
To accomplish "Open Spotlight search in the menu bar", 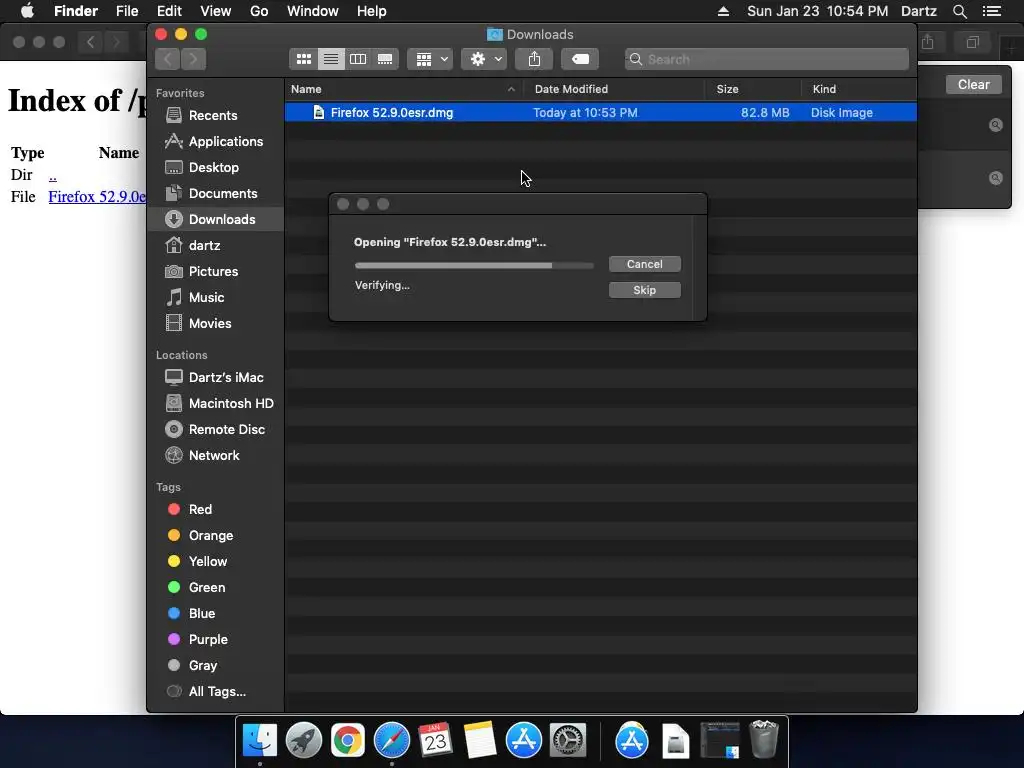I will point(959,11).
